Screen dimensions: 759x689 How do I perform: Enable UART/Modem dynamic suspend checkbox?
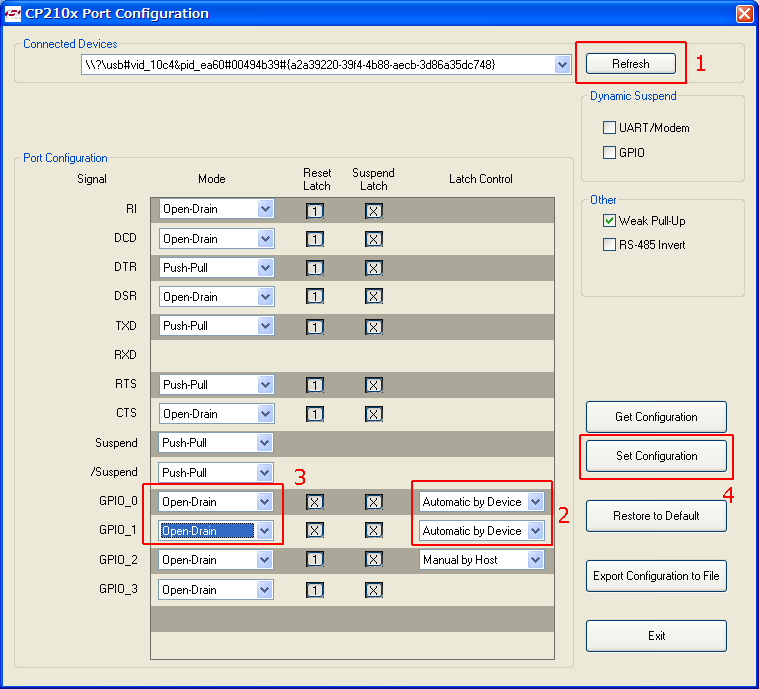coord(609,127)
